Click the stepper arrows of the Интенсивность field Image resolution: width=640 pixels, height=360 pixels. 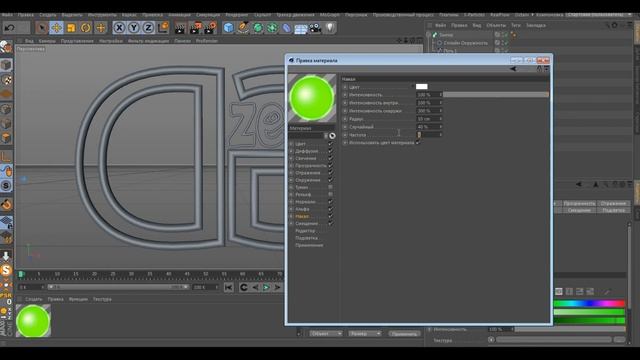tap(441, 95)
